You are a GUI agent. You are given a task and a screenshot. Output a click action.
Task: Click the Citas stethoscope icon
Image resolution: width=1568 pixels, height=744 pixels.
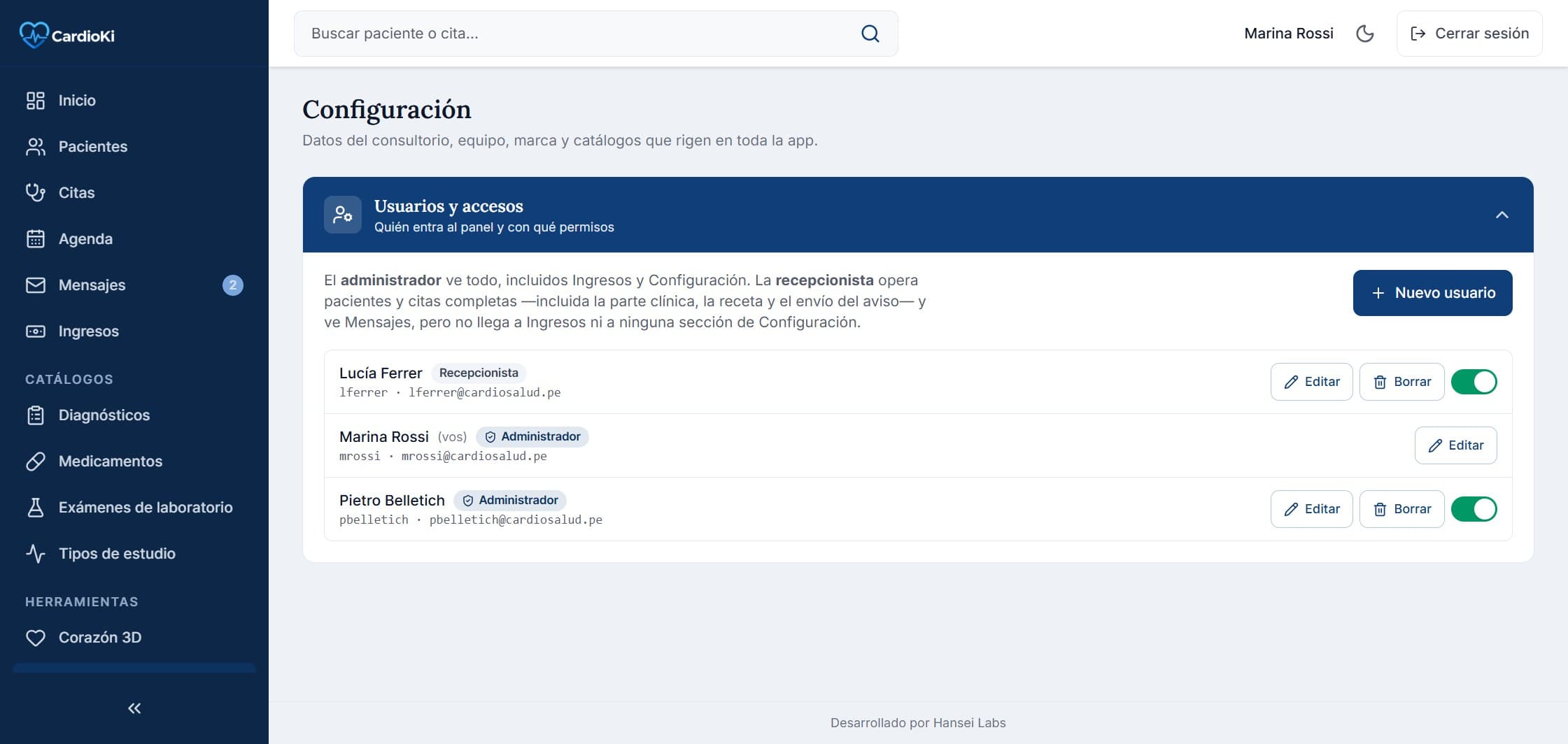[36, 193]
